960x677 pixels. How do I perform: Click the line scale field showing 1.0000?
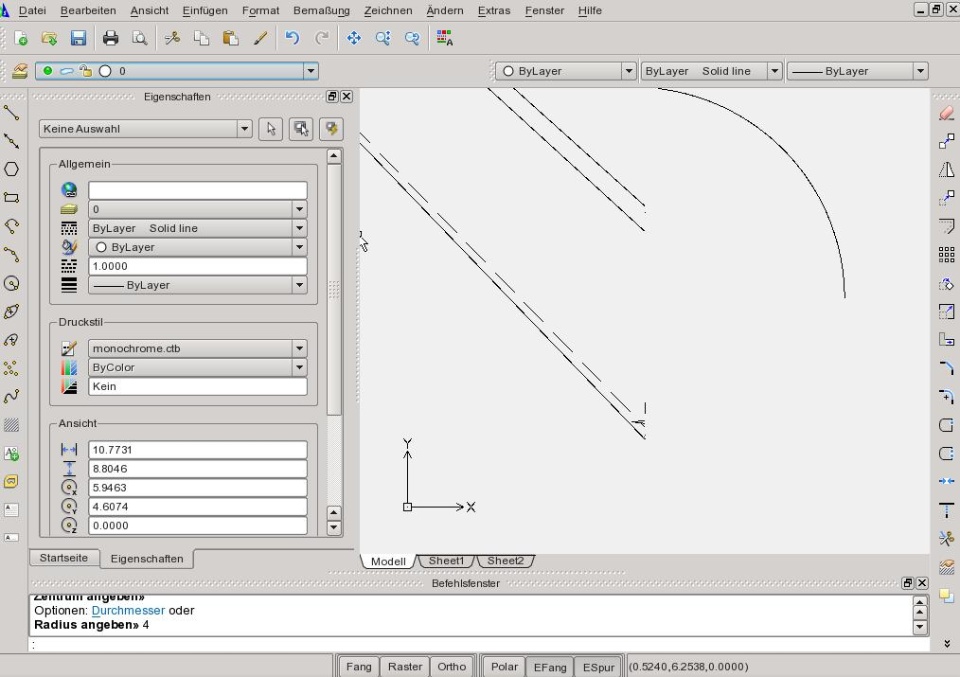(197, 266)
